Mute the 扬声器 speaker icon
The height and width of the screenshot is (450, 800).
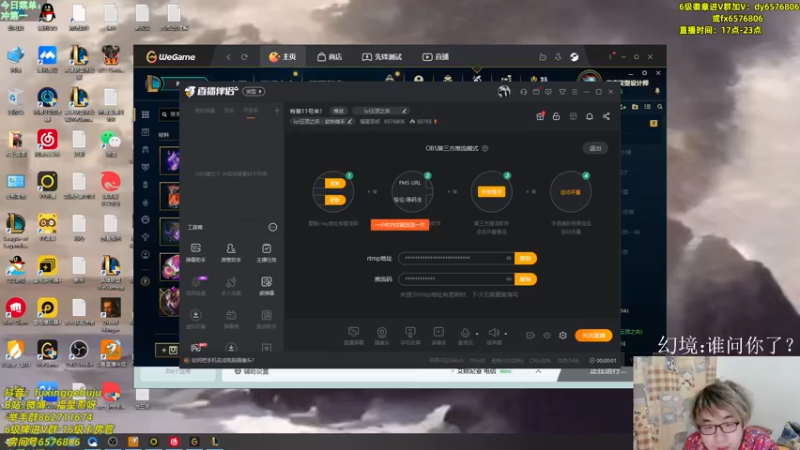[493, 333]
